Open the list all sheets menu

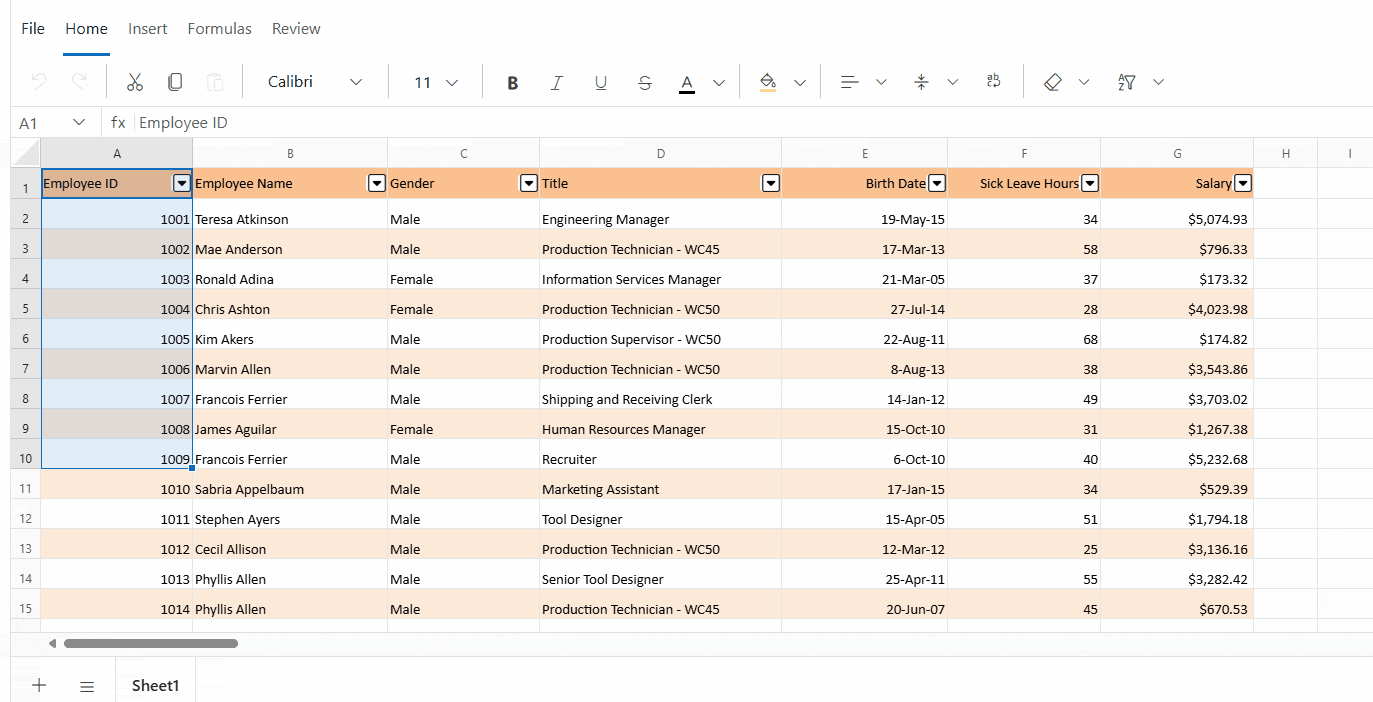coord(87,686)
